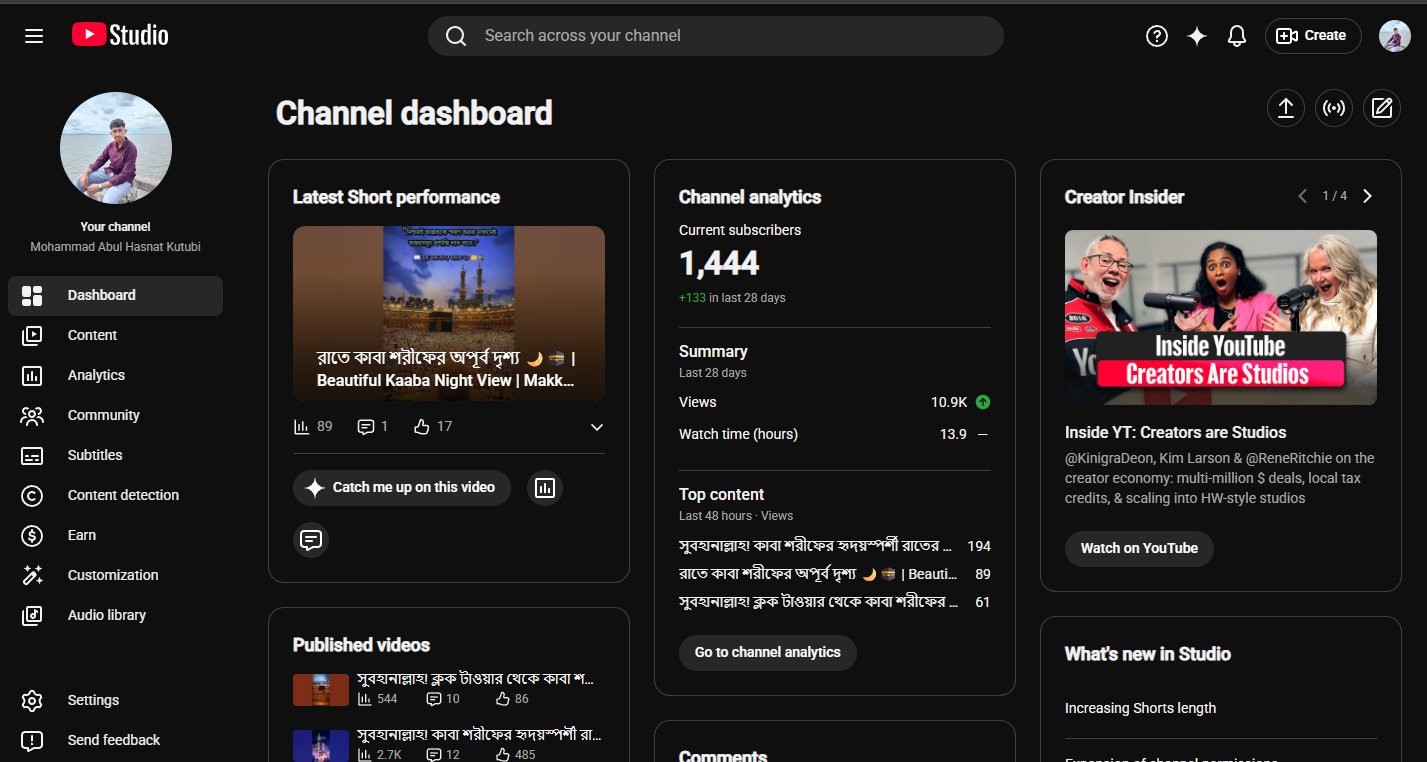The width and height of the screenshot is (1427, 762).
Task: Open the top content item with 194 views
Action: pyautogui.click(x=835, y=547)
